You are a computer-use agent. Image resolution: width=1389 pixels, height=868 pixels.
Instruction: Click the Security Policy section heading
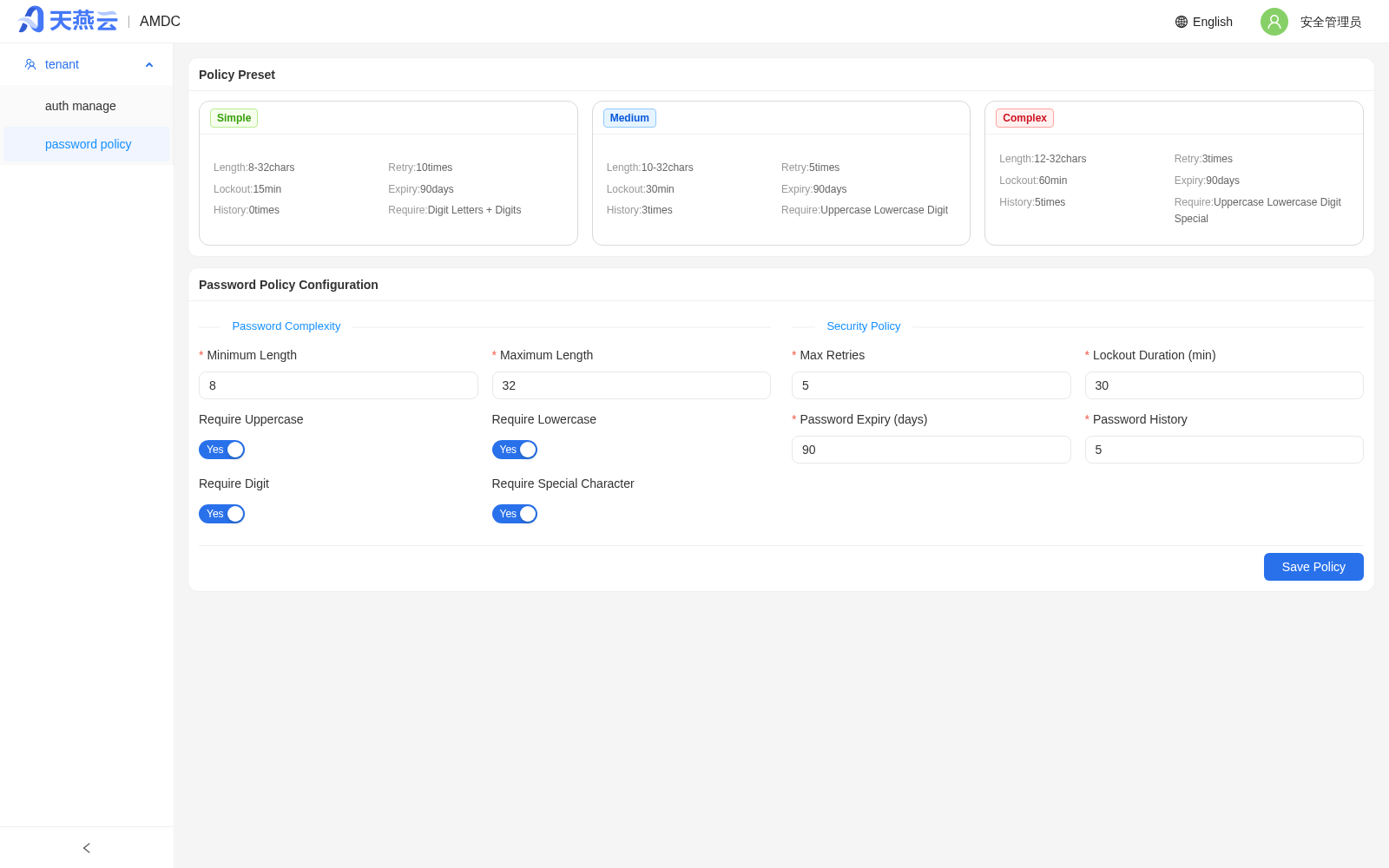[864, 326]
